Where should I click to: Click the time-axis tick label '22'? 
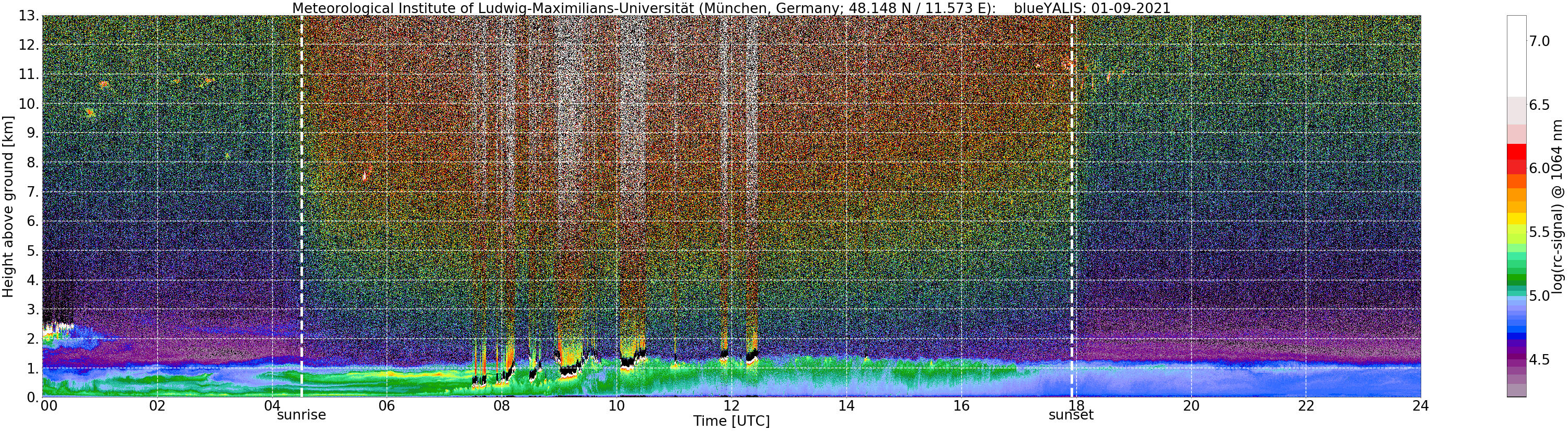[1306, 406]
